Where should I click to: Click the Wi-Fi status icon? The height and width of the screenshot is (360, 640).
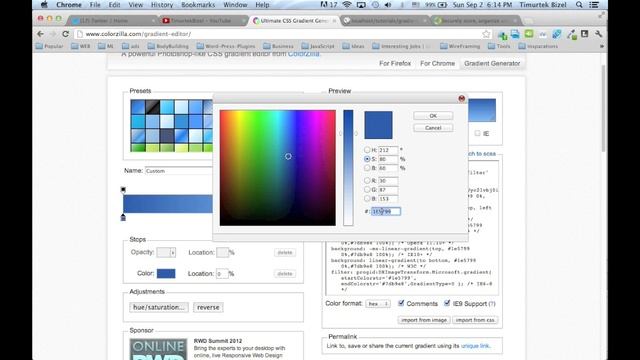(347, 5)
